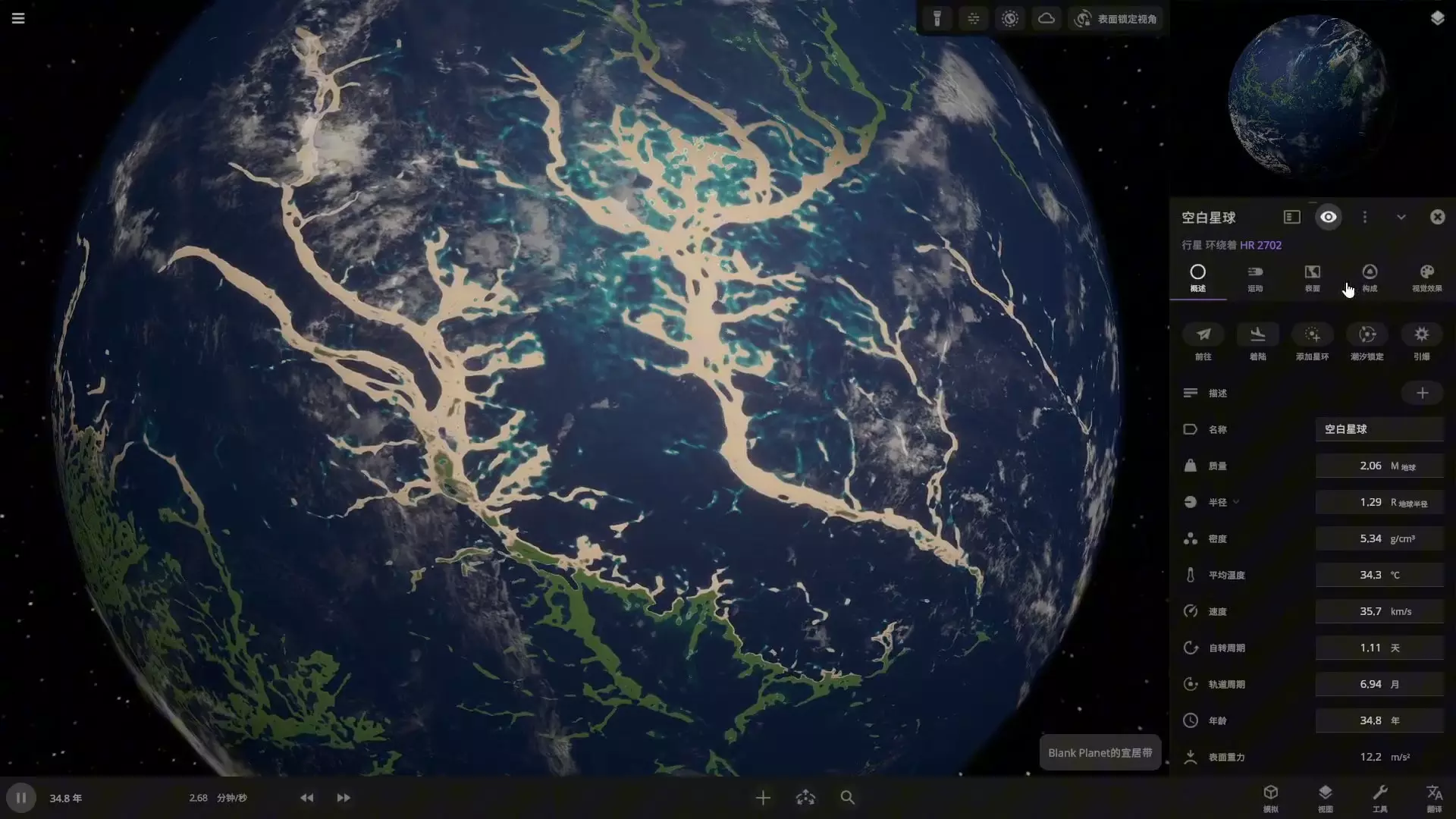Viewport: 1456px width, 819px height.
Task: Toggle panel layout icon beside 空白星球 title
Action: [1291, 218]
